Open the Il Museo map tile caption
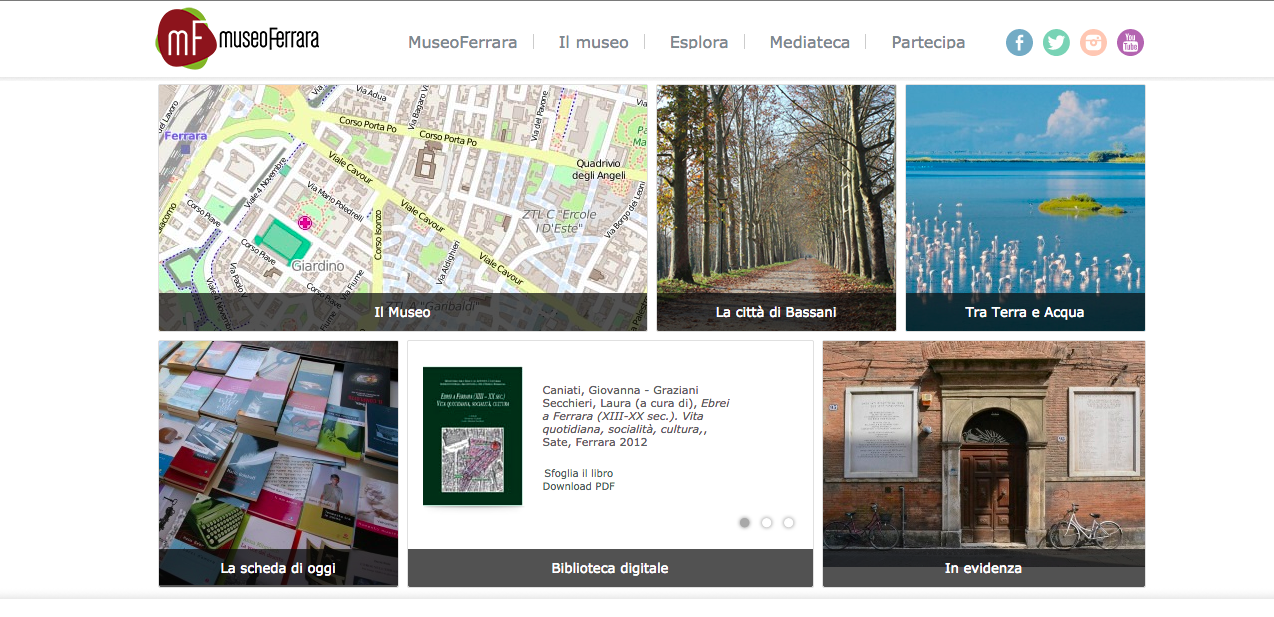This screenshot has height=617, width=1274. point(402,312)
